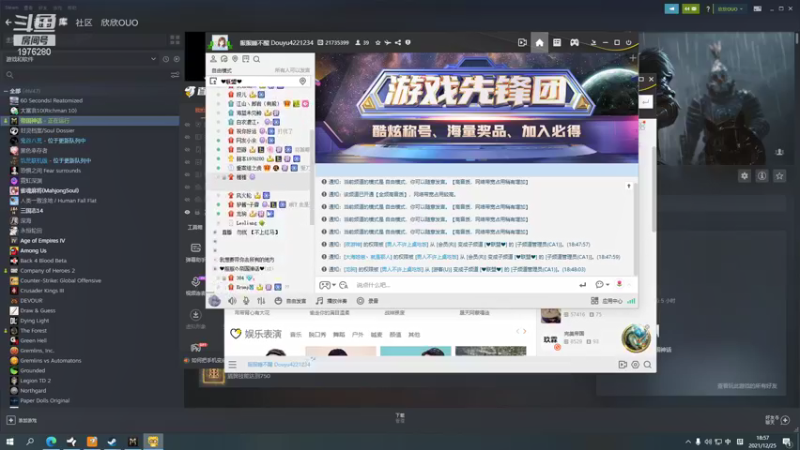Click the channel info icon in header
800x450 pixels.
tap(408, 43)
